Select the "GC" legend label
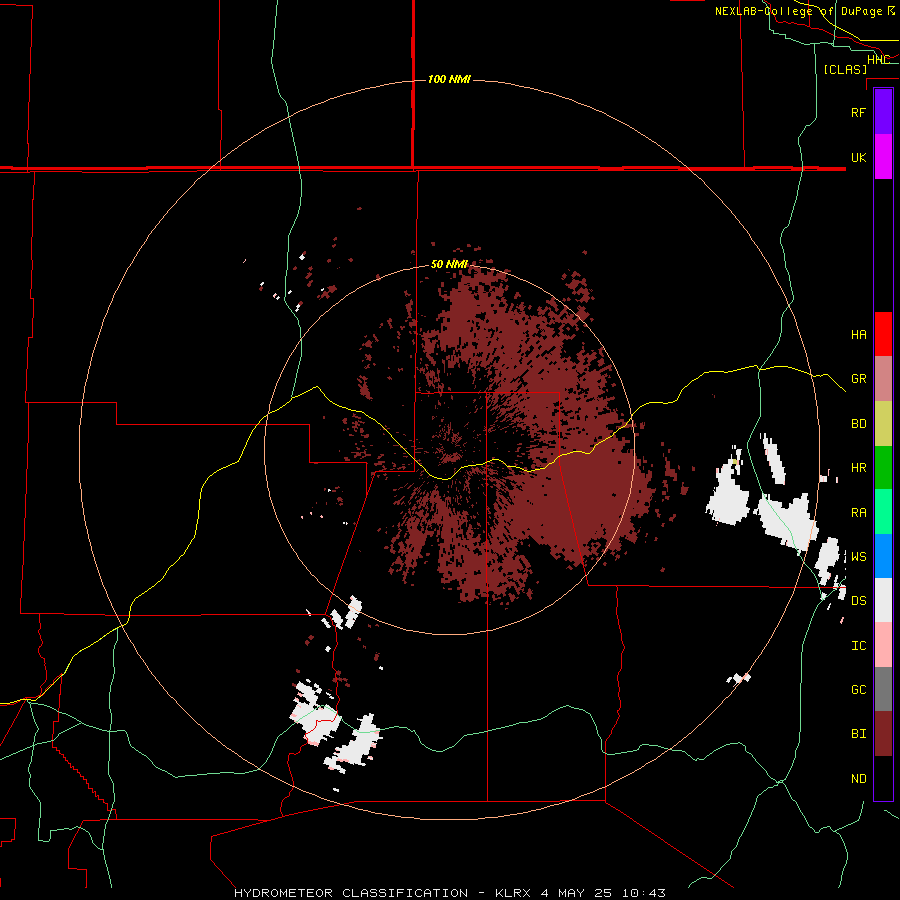The width and height of the screenshot is (900, 900). click(x=858, y=690)
